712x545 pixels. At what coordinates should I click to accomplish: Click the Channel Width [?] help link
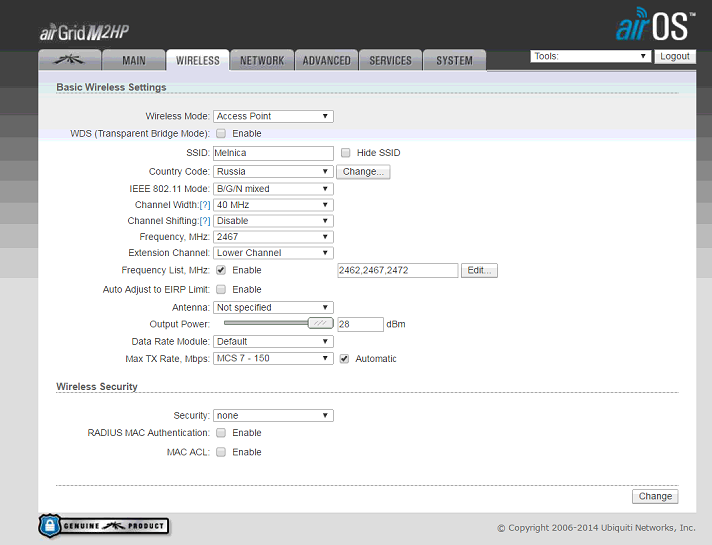click(205, 205)
